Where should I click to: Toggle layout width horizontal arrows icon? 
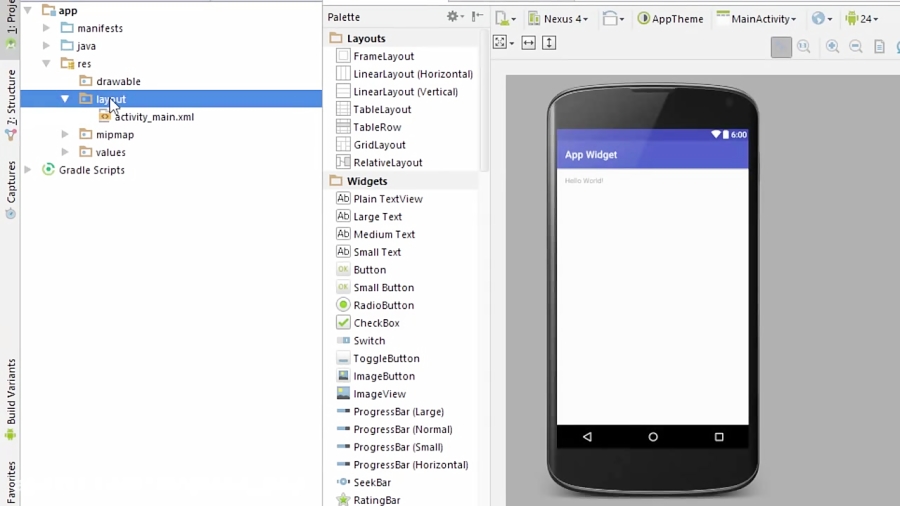click(529, 42)
